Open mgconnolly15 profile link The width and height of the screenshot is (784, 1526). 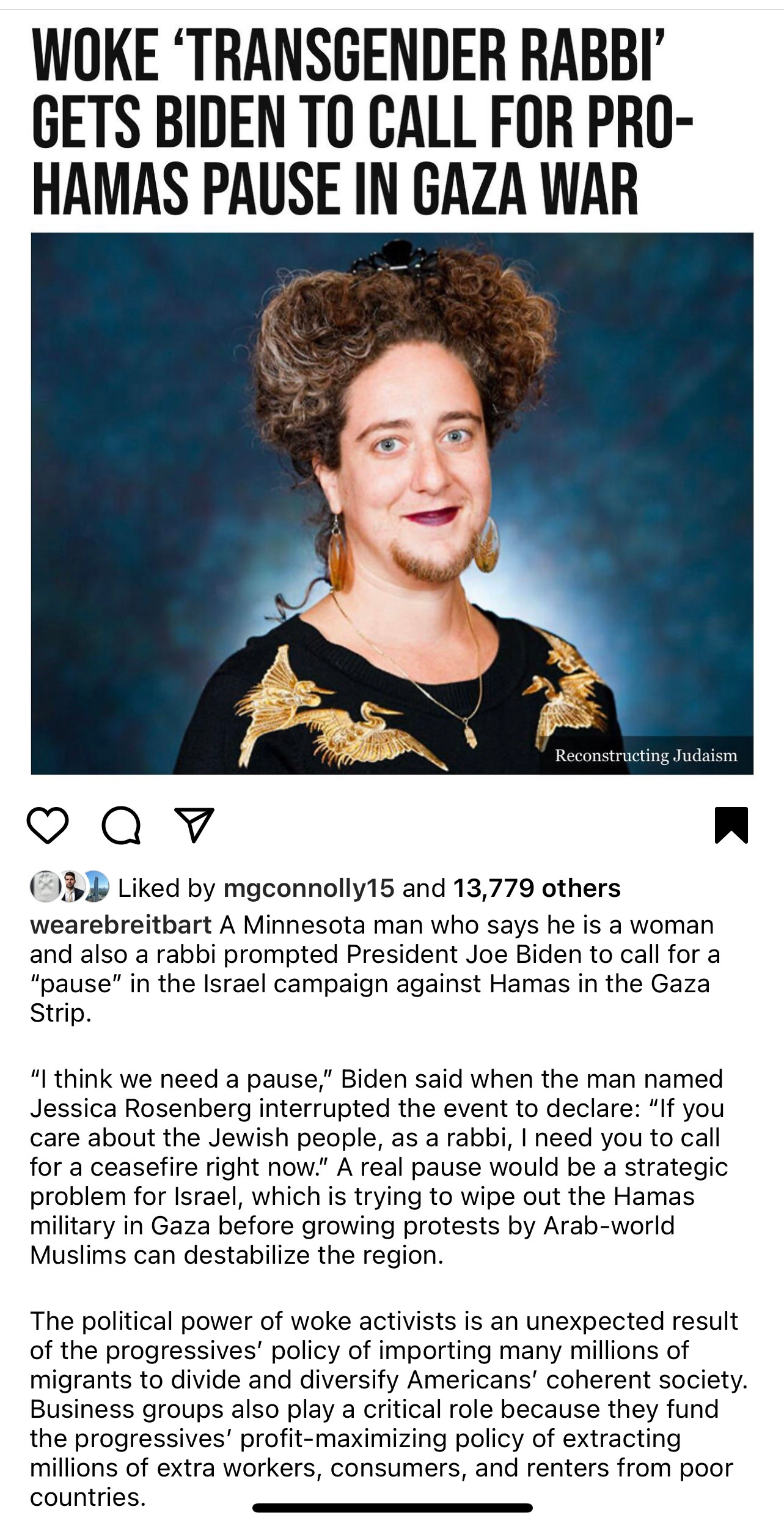point(309,888)
